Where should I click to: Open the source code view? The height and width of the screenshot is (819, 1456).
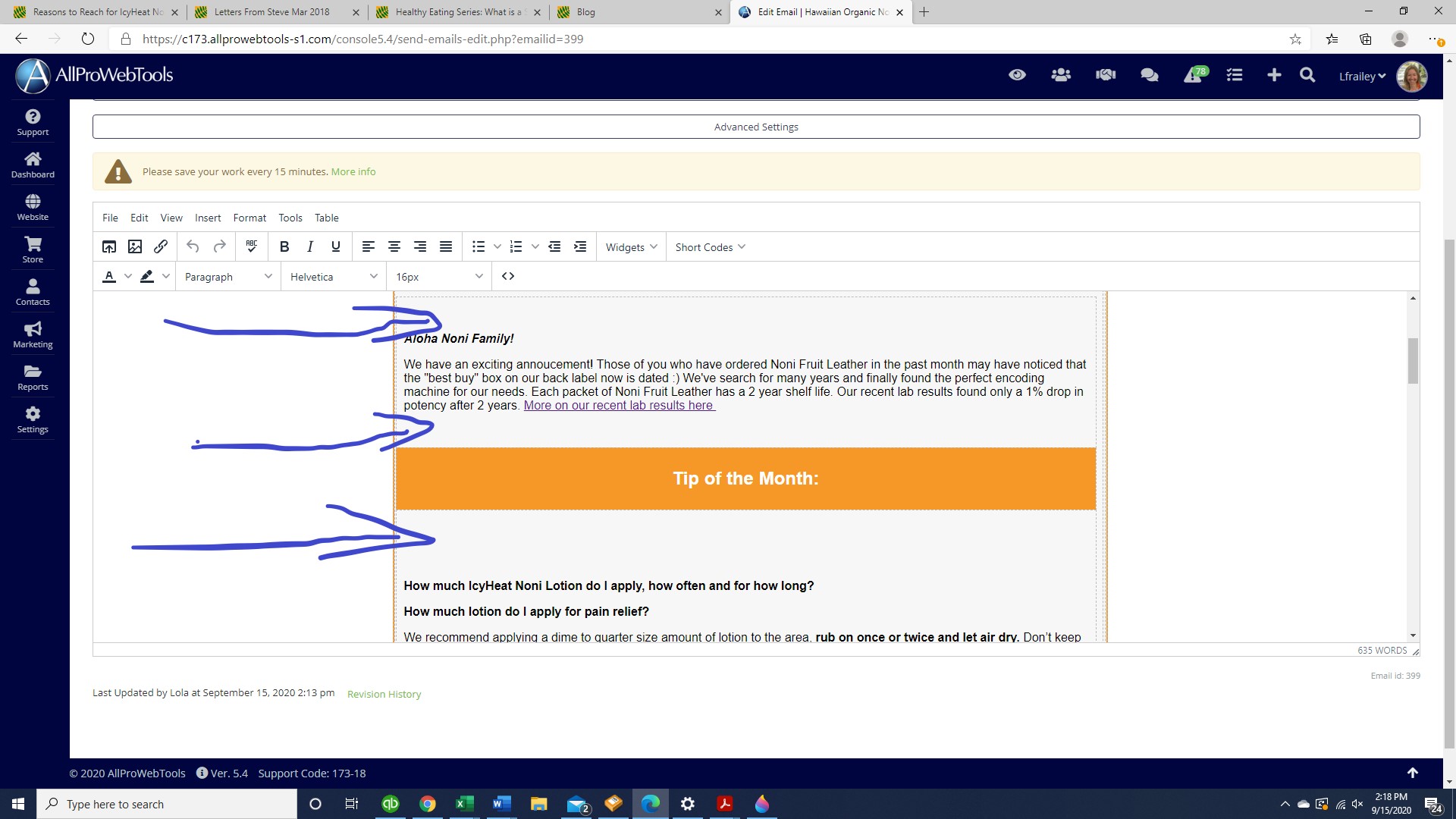[508, 276]
